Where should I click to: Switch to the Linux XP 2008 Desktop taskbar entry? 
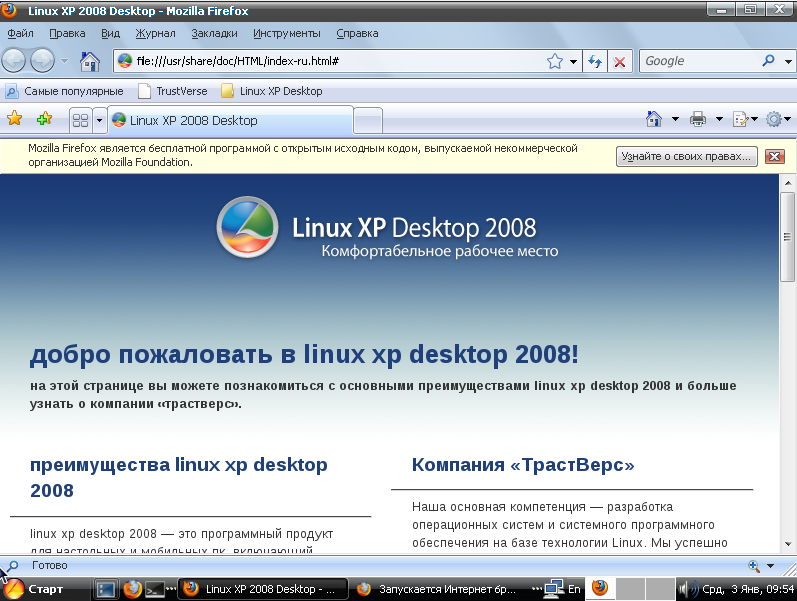pyautogui.click(x=263, y=589)
